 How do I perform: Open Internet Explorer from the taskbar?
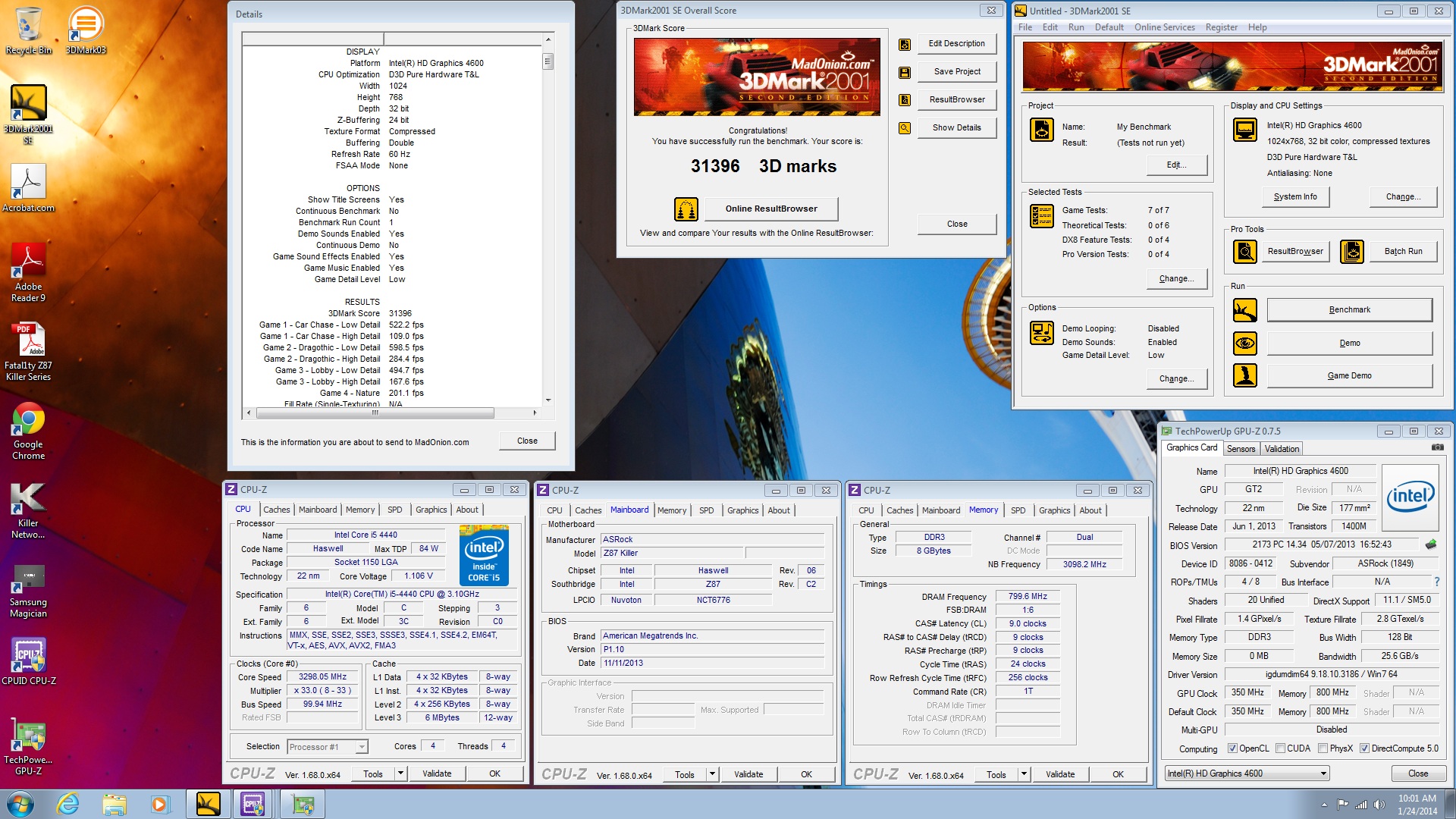tap(68, 804)
